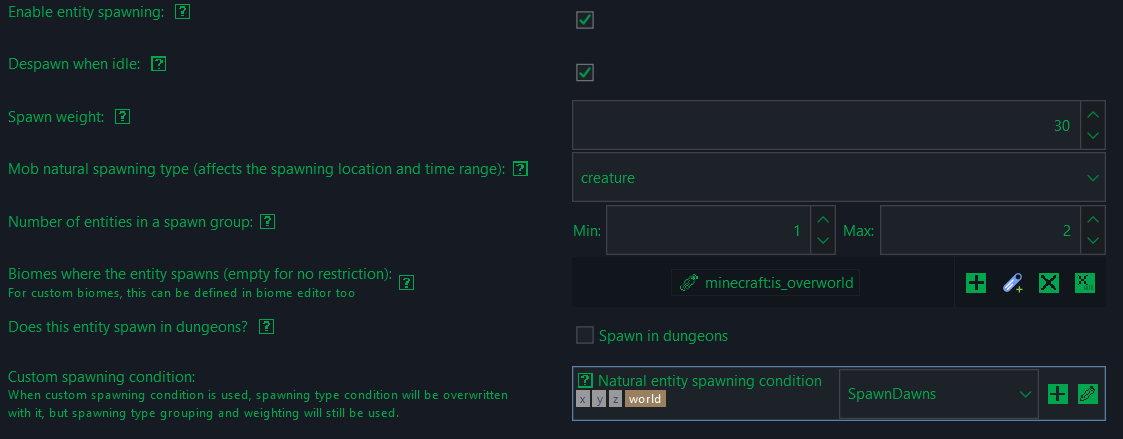The width and height of the screenshot is (1123, 439).
Task: Uncheck Enable entity spawning checkbox
Action: (x=585, y=20)
